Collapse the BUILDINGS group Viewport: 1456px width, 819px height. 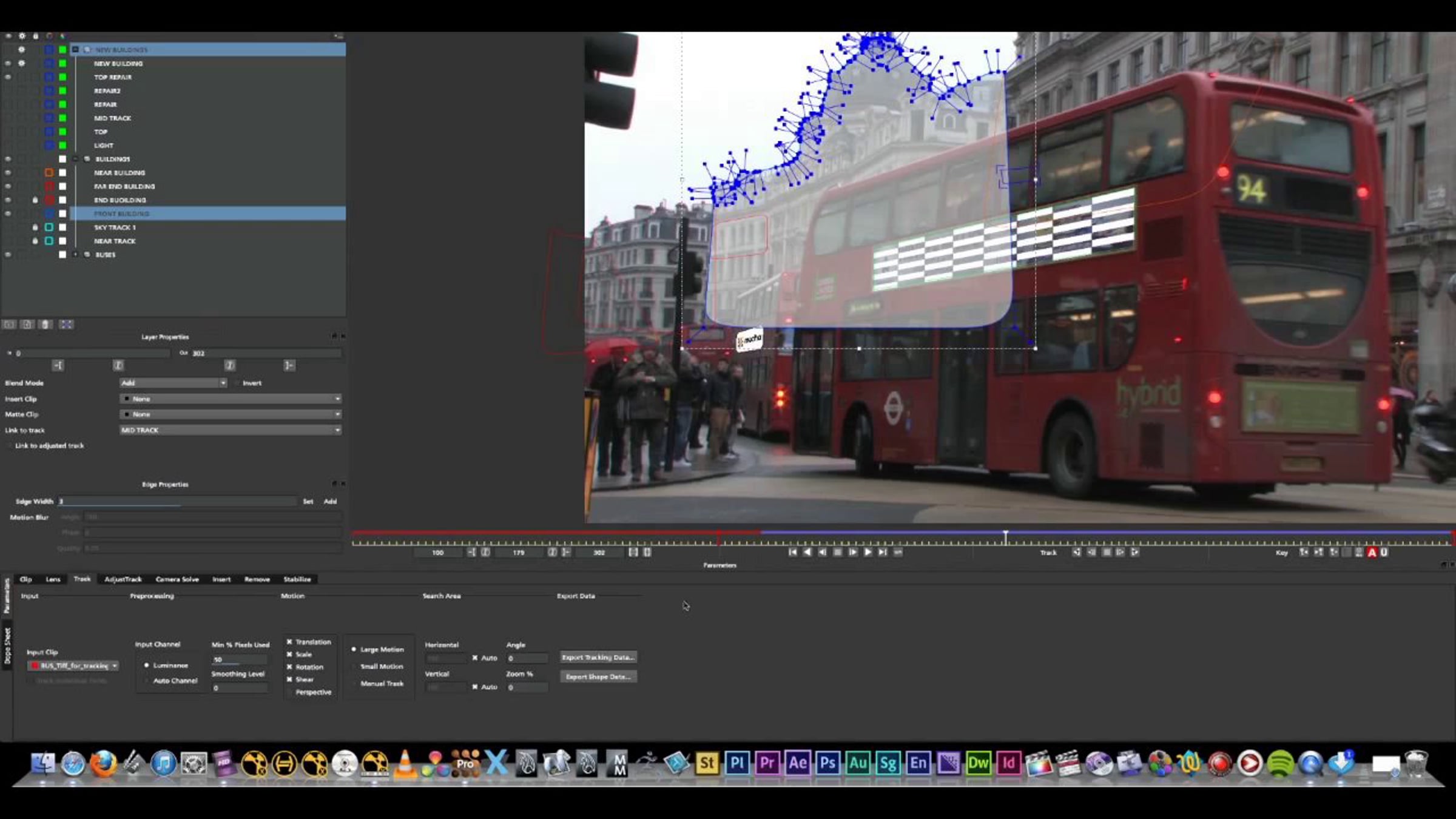coord(75,159)
